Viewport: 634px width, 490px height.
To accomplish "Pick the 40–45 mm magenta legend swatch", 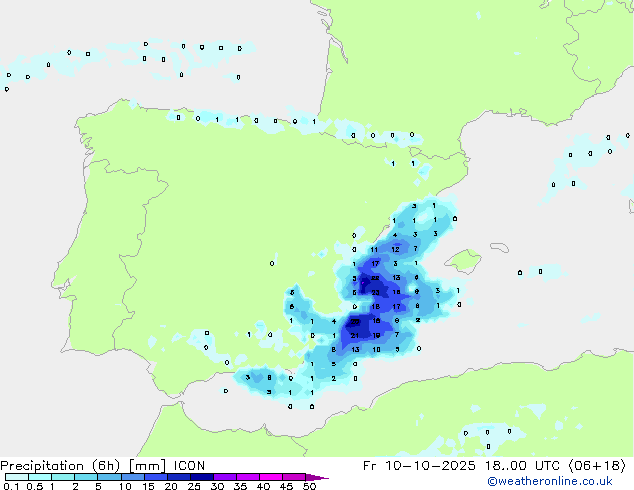I will [271, 477].
